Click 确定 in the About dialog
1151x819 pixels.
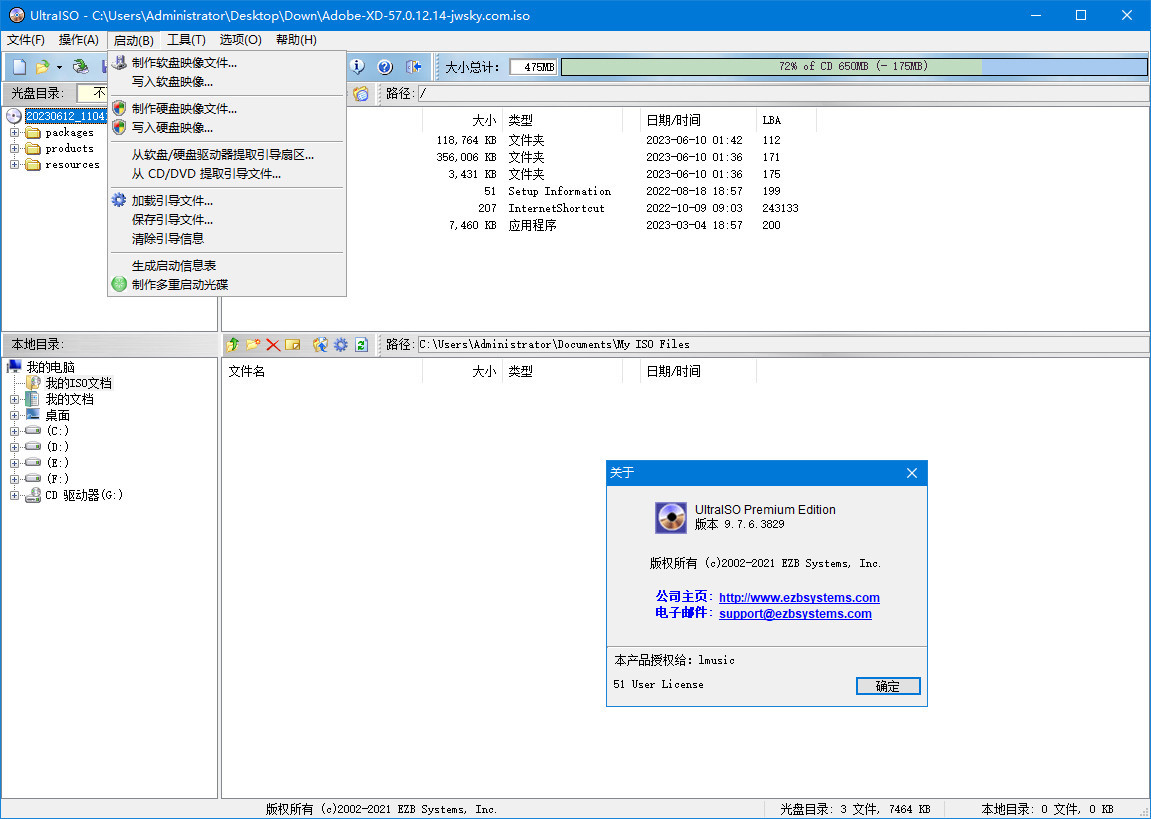(887, 686)
